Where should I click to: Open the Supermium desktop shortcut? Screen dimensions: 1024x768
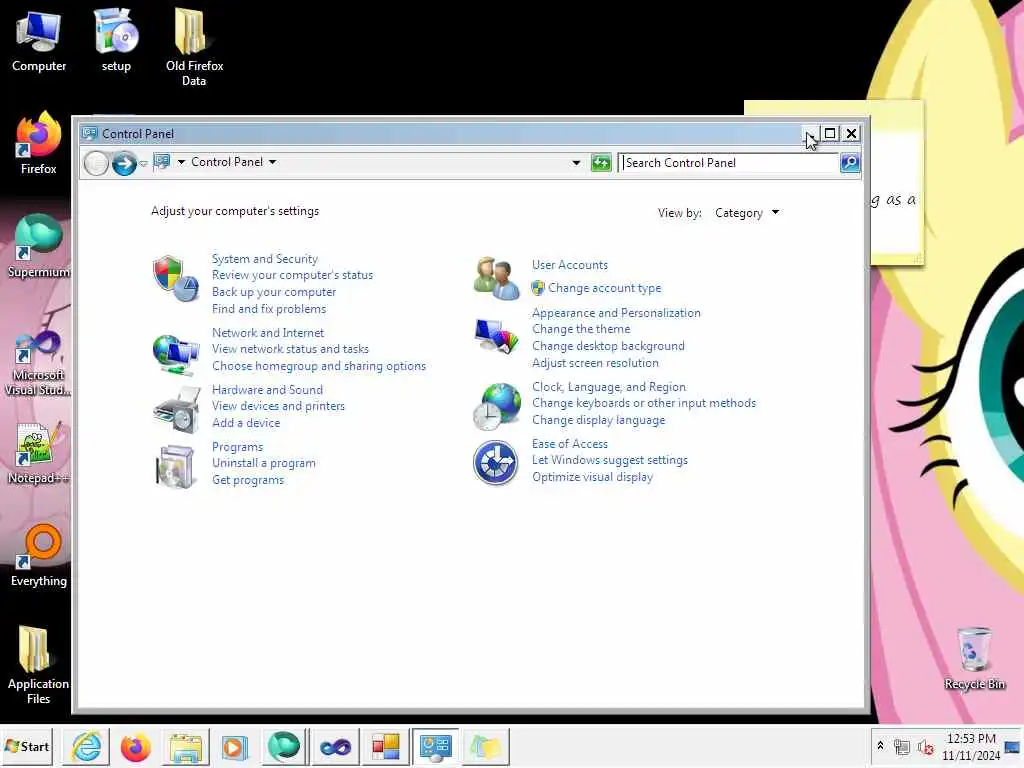pyautogui.click(x=39, y=247)
